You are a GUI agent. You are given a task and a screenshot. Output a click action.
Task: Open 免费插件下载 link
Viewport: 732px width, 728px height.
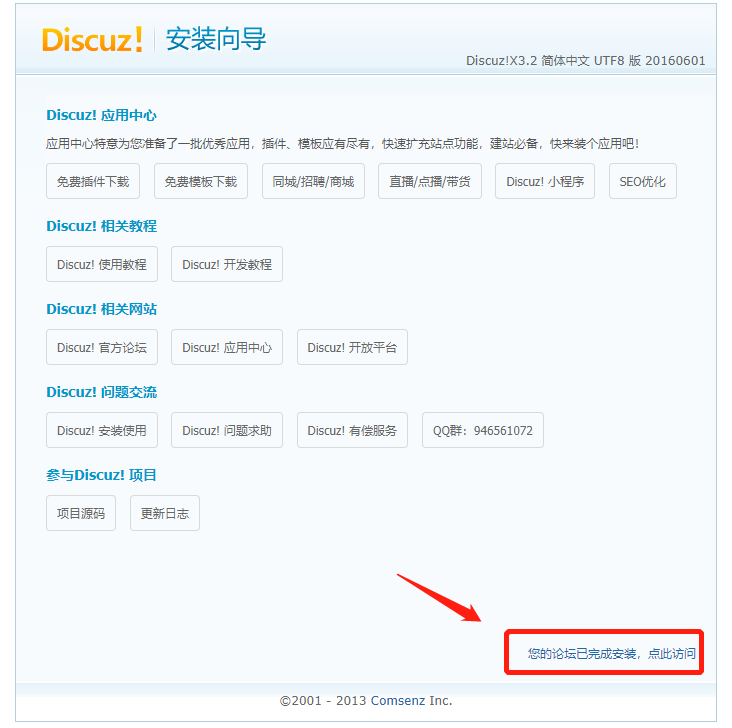[93, 181]
